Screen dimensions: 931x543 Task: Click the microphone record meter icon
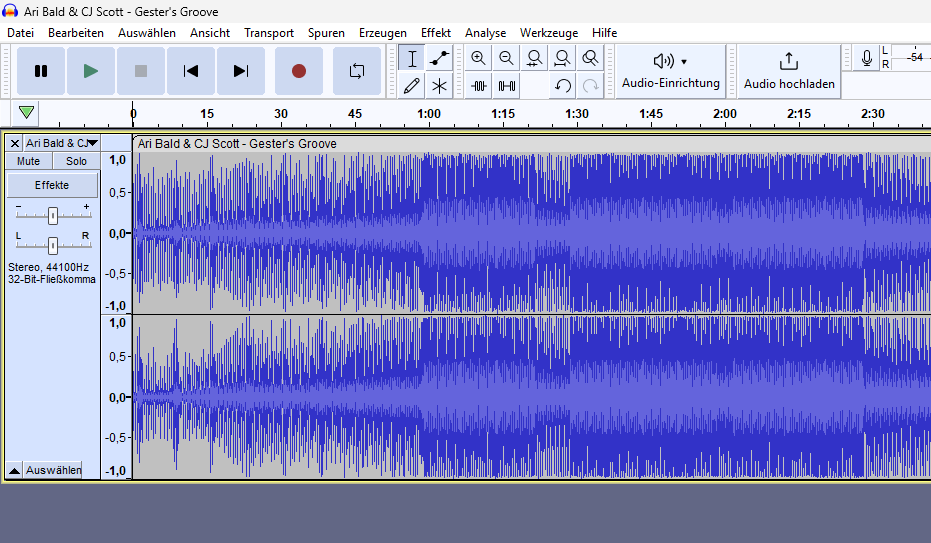(x=866, y=58)
